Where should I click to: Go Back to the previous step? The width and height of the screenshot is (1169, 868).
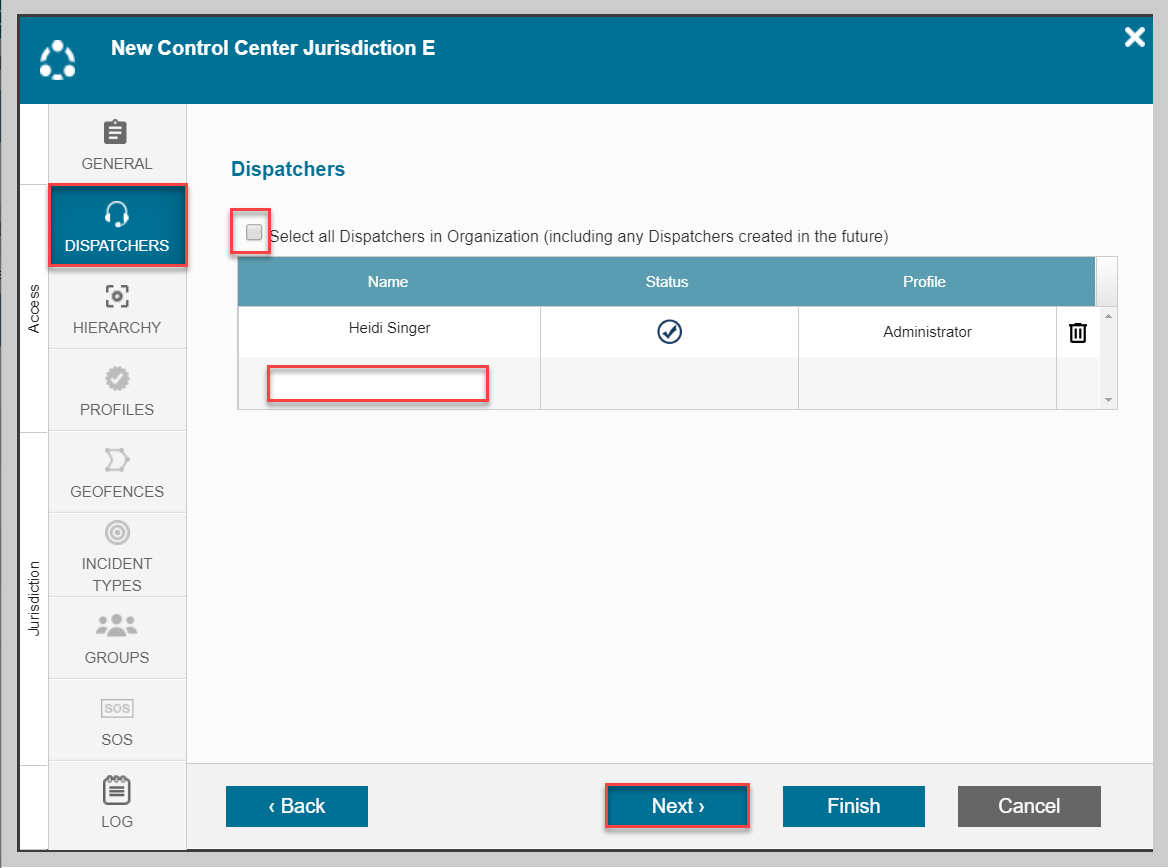(x=296, y=806)
